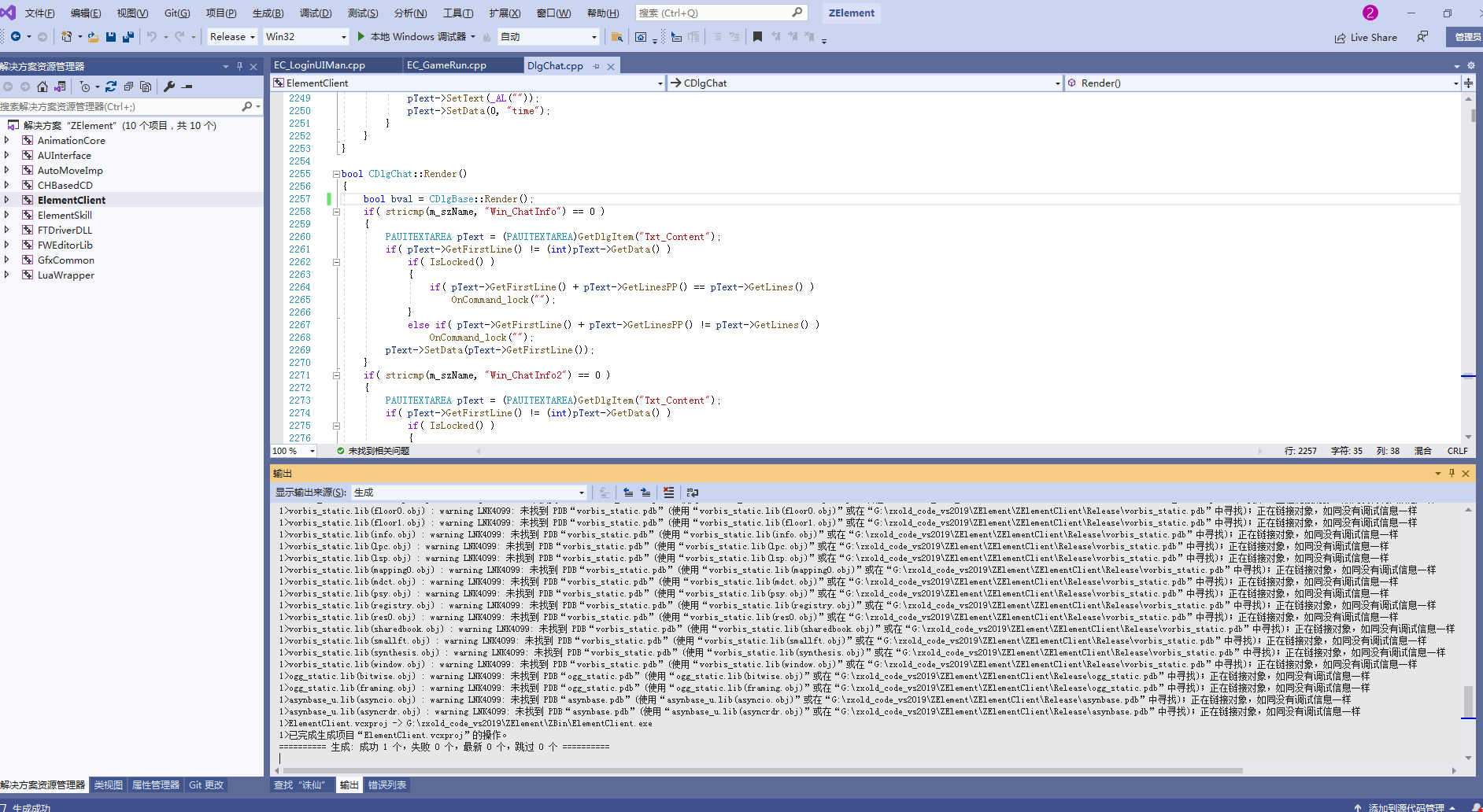This screenshot has height=812, width=1483.
Task: Click the split editor icon above the scrollbar
Action: (1468, 83)
